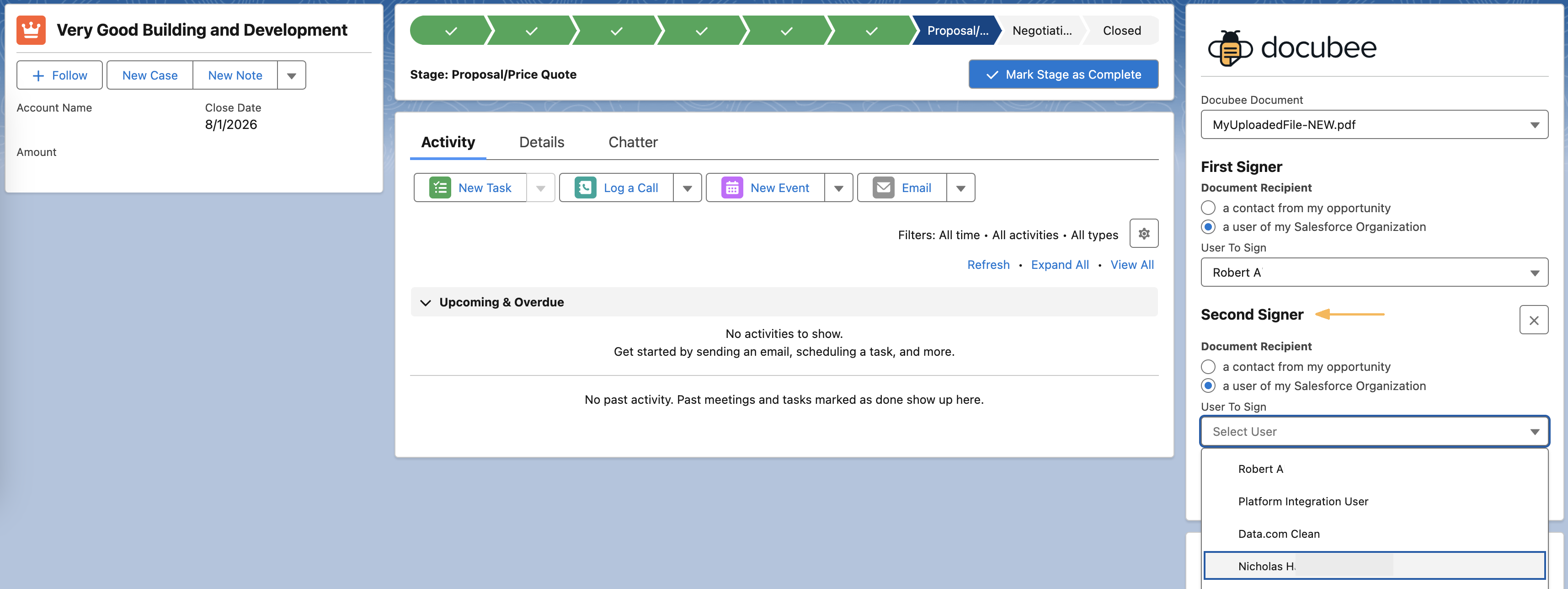Open the Chatter tab
1568x589 pixels.
coord(632,143)
